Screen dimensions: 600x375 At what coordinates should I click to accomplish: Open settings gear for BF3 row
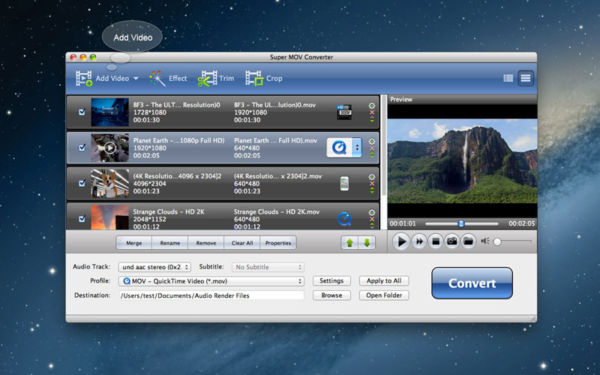(372, 106)
